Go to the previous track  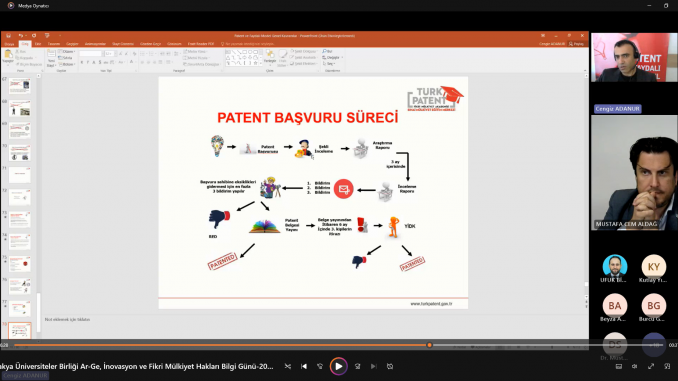pyautogui.click(x=304, y=366)
